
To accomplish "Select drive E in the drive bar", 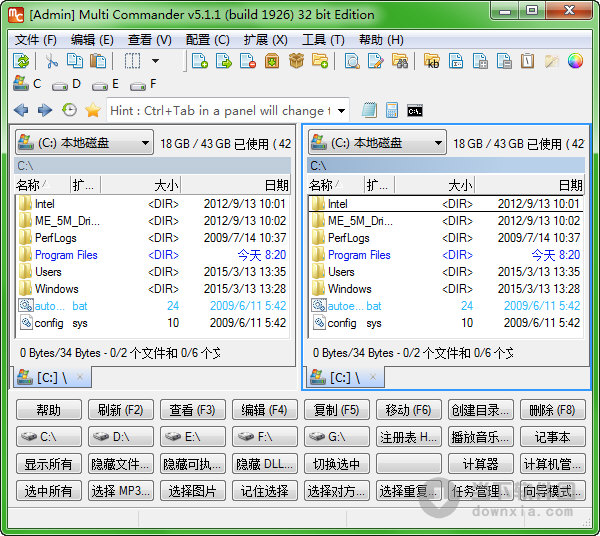I will [105, 84].
